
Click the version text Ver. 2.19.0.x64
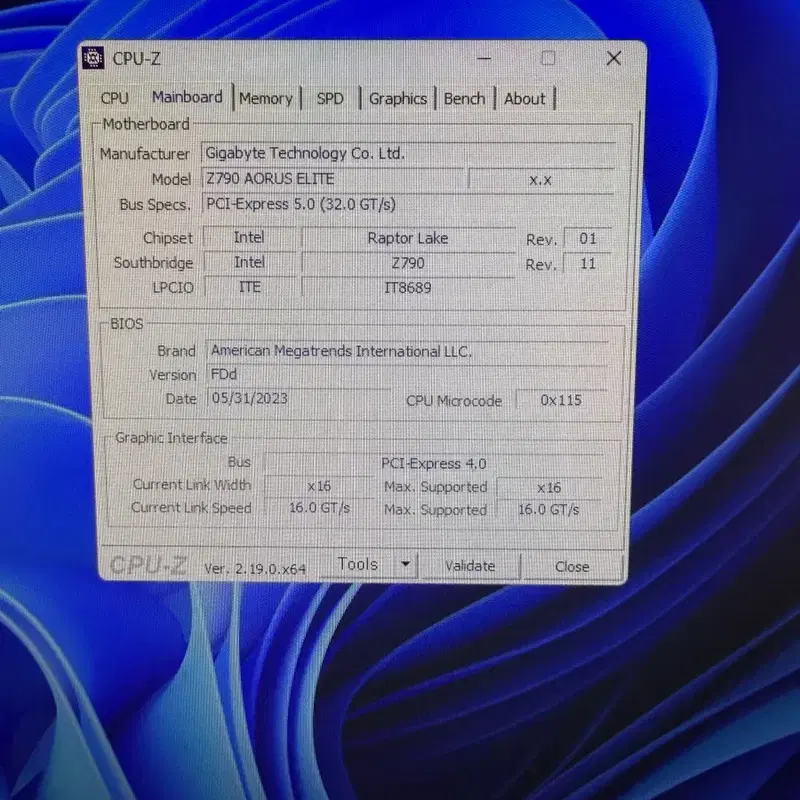click(255, 569)
